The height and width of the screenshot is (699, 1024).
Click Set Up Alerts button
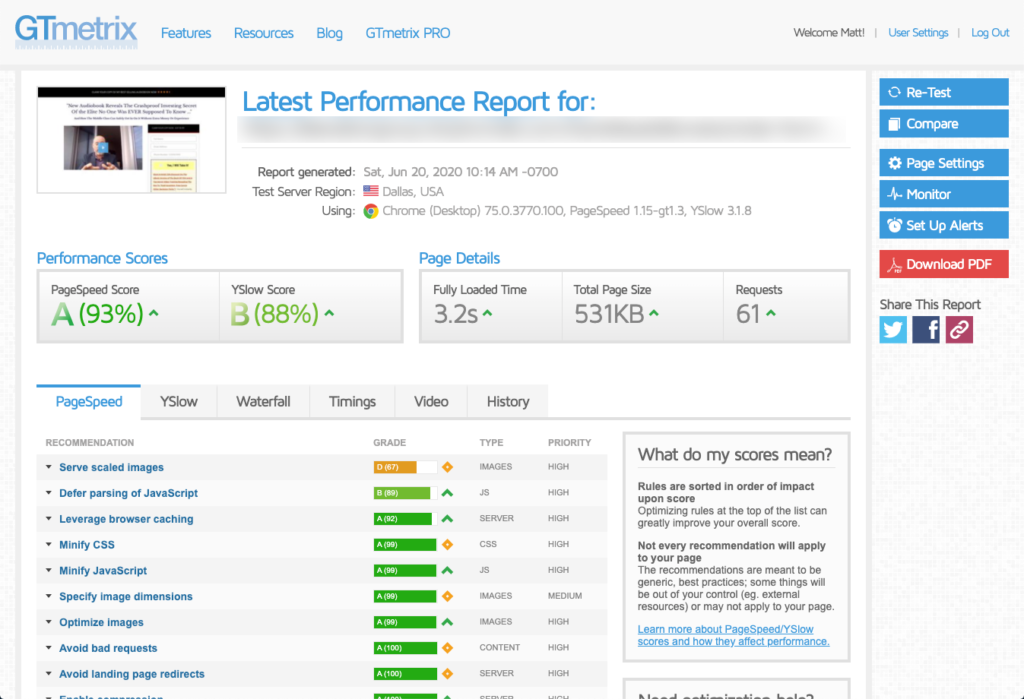click(944, 225)
